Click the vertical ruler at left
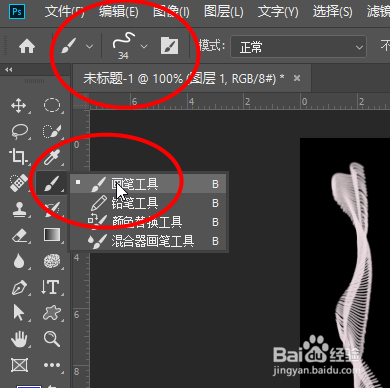The image size is (390, 388). (x=81, y=248)
